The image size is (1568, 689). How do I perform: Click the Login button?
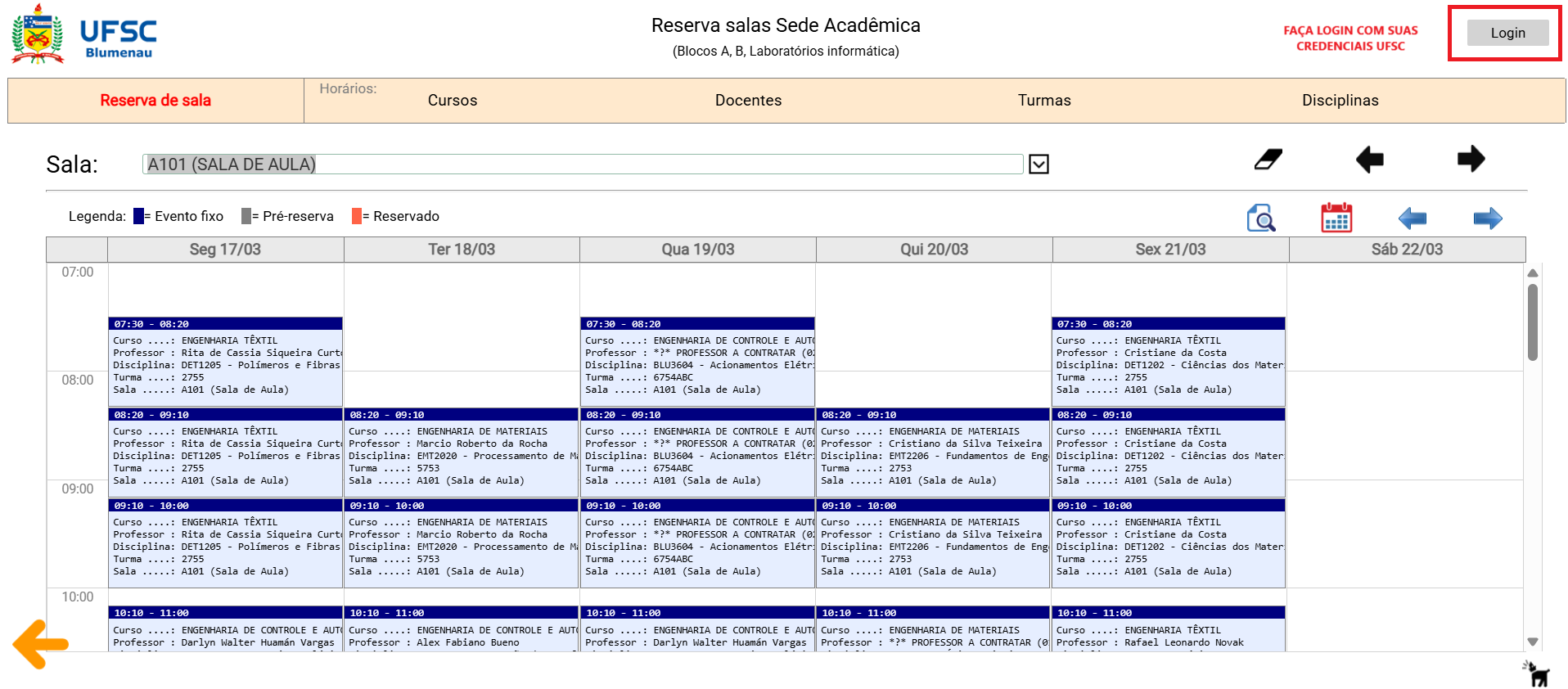tap(1507, 33)
